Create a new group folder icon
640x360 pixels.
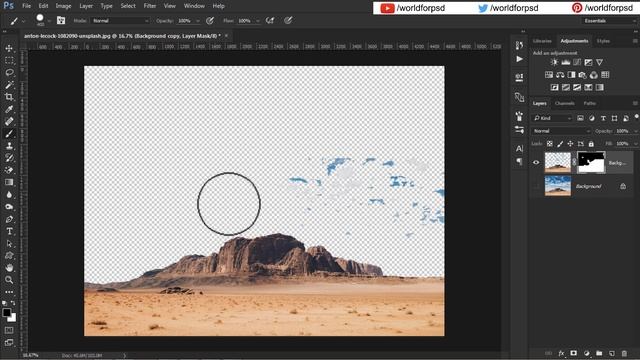point(599,353)
